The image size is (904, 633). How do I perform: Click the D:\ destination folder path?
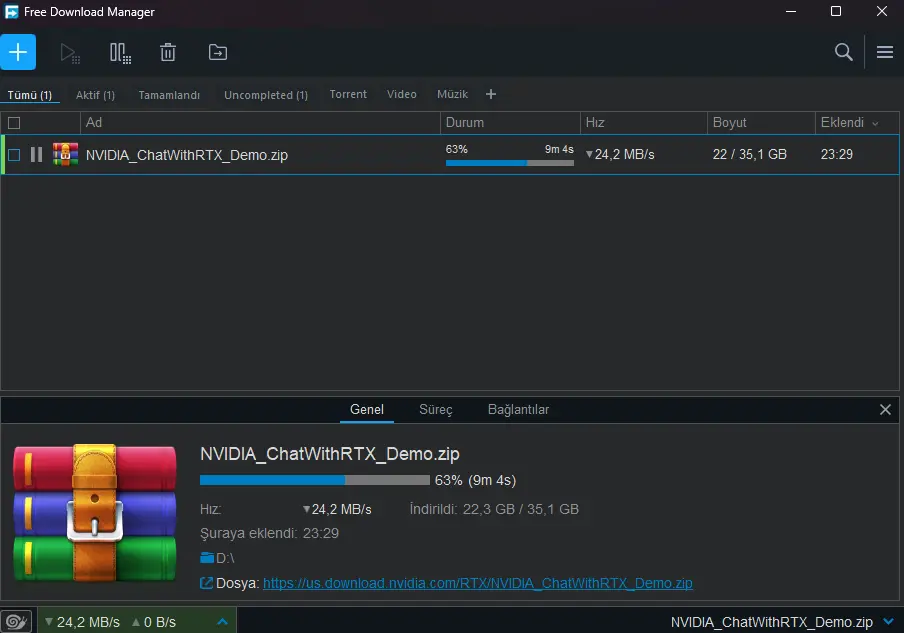click(x=225, y=558)
